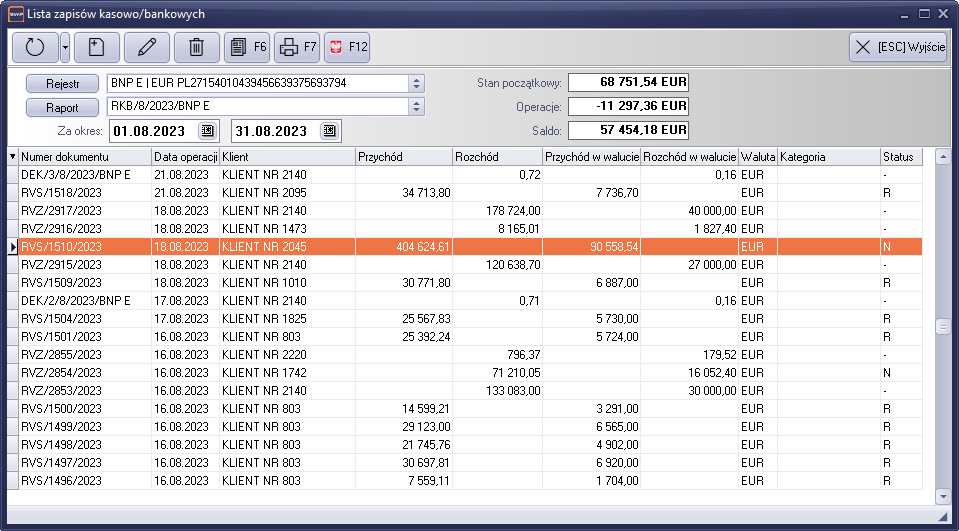This screenshot has height=531, width=959.
Task: Expand the BNP E register dropdown
Action: (x=417, y=83)
